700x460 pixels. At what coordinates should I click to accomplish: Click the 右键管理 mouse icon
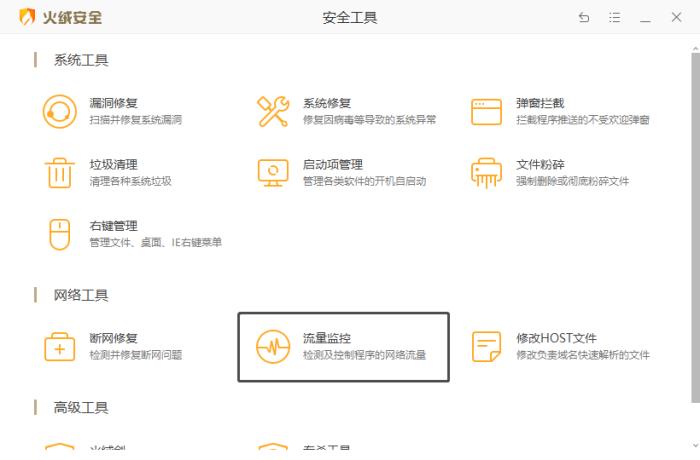(59, 234)
